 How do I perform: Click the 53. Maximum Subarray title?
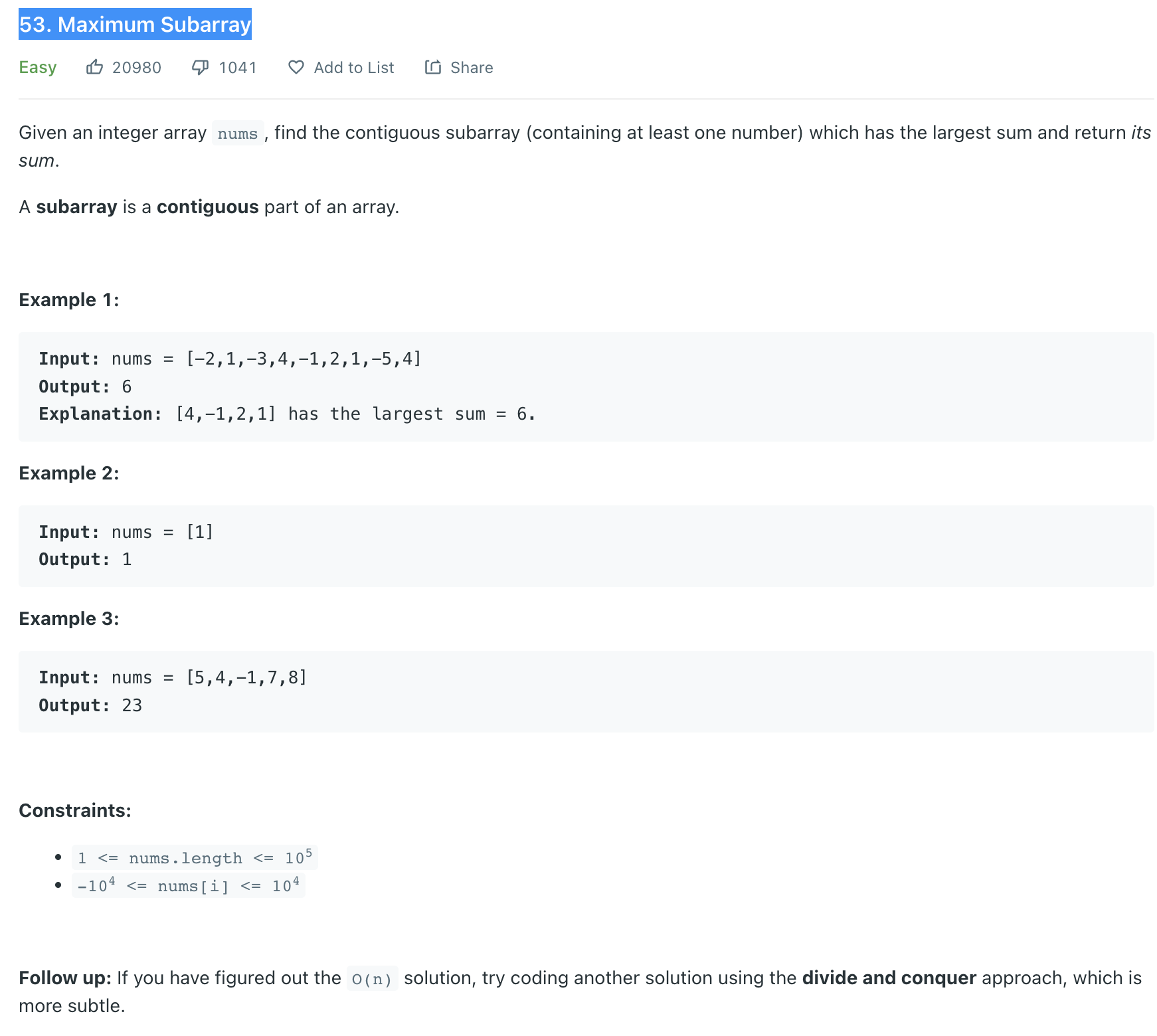point(135,25)
